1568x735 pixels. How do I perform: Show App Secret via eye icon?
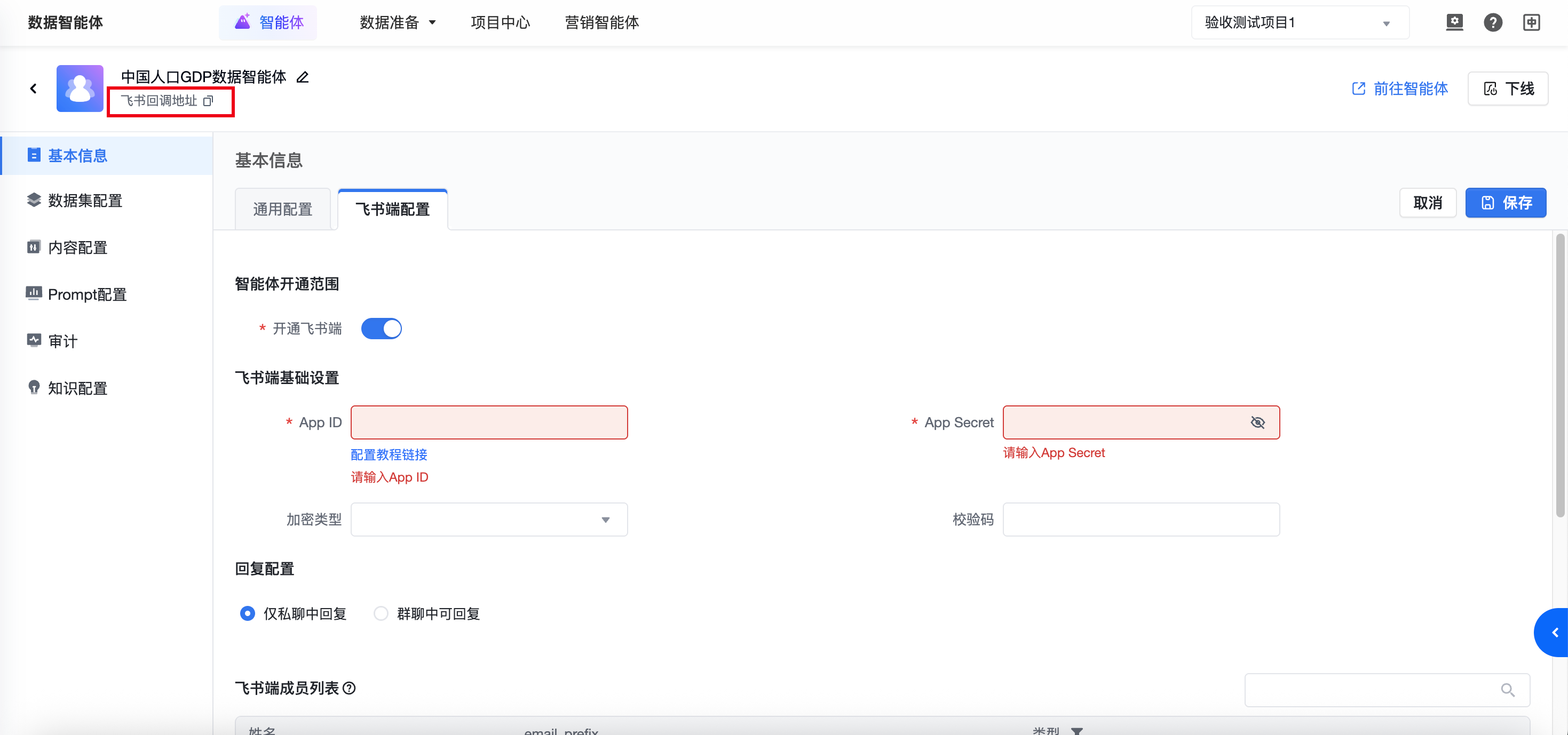tap(1257, 422)
